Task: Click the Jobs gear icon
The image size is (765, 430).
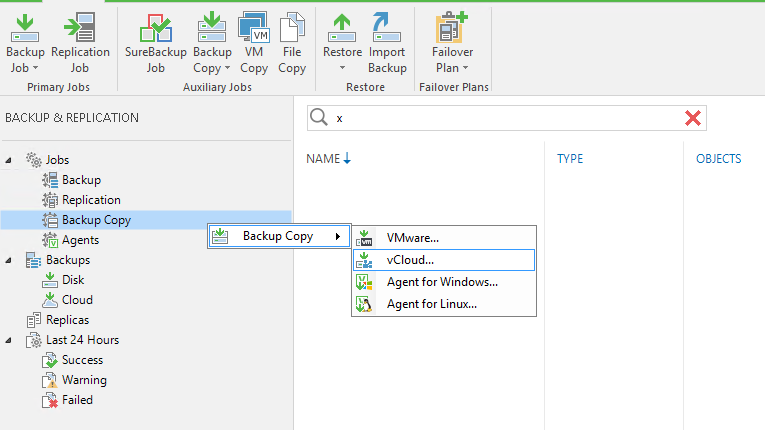Action: coord(34,160)
